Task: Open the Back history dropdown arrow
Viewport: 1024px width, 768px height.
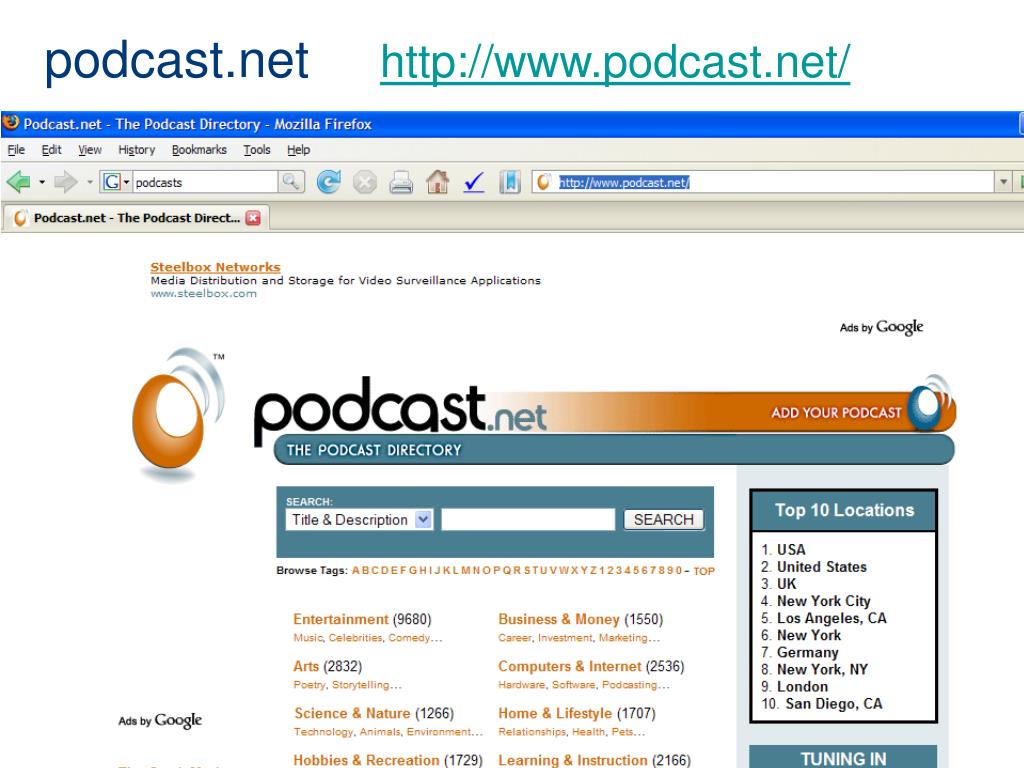Action: tap(42, 182)
